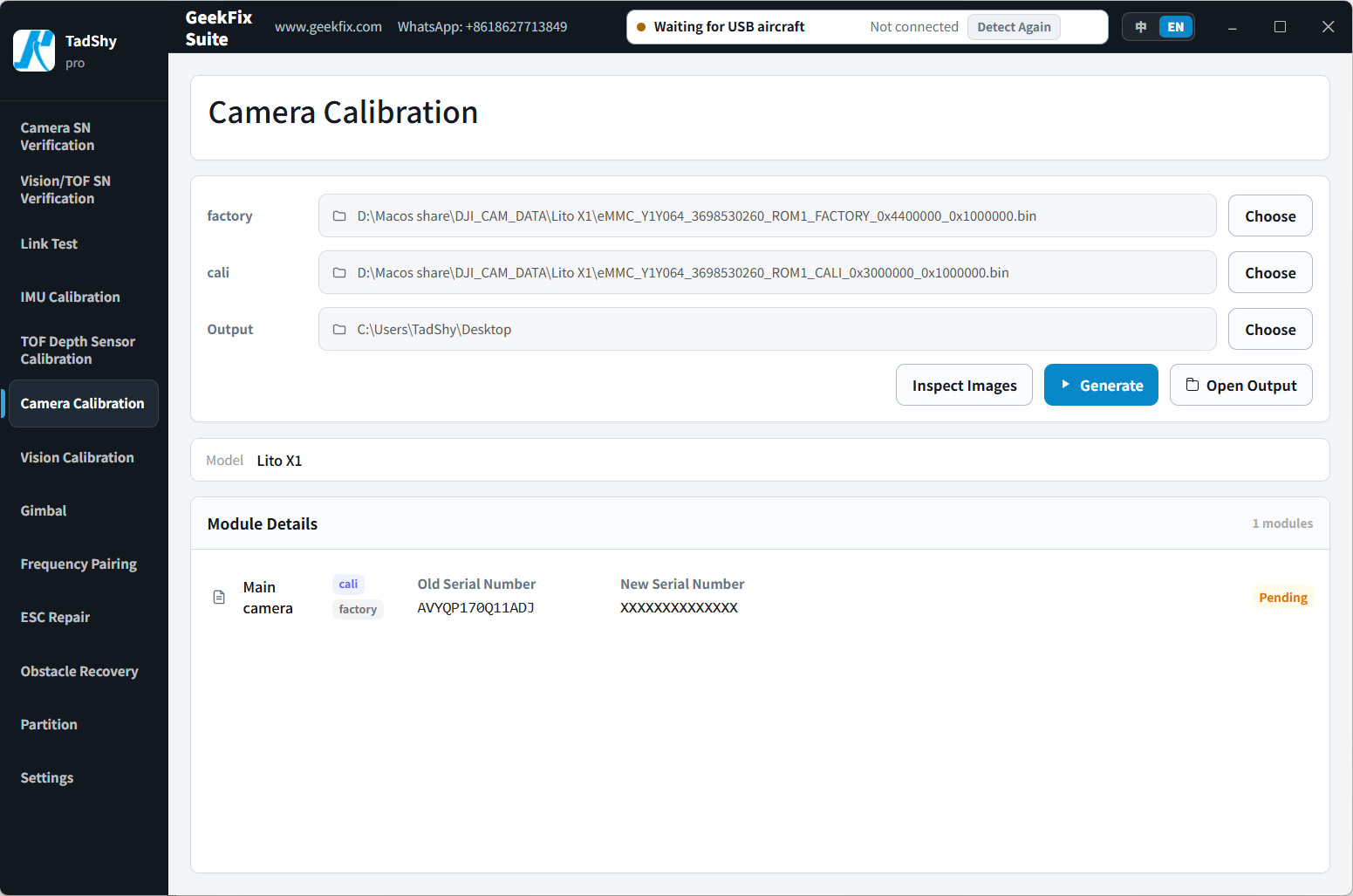This screenshot has height=896, width=1353.
Task: Click the GeekFix Suite title
Action: [x=219, y=28]
